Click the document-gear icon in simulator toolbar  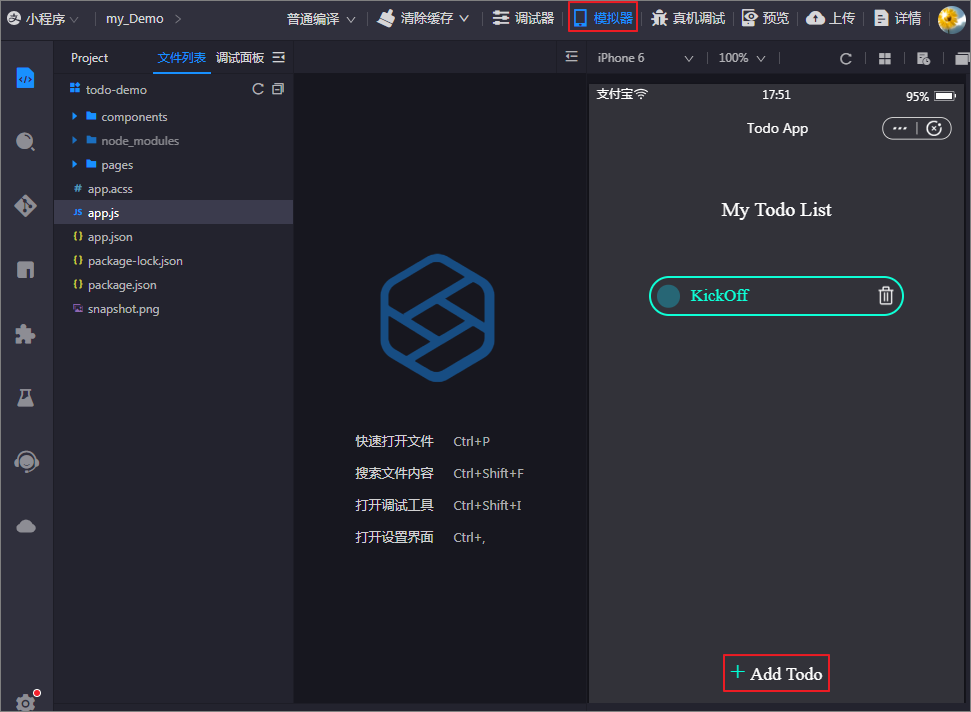(923, 58)
